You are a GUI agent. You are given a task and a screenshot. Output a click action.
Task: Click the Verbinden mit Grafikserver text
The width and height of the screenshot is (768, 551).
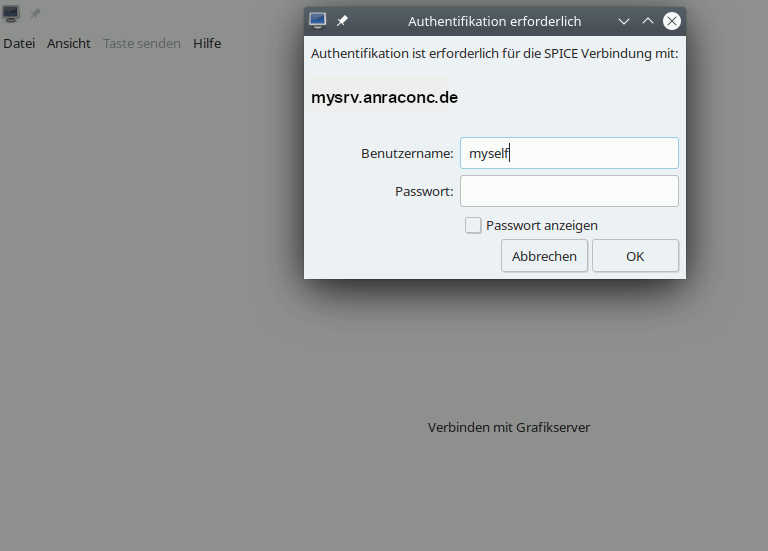[x=509, y=428]
